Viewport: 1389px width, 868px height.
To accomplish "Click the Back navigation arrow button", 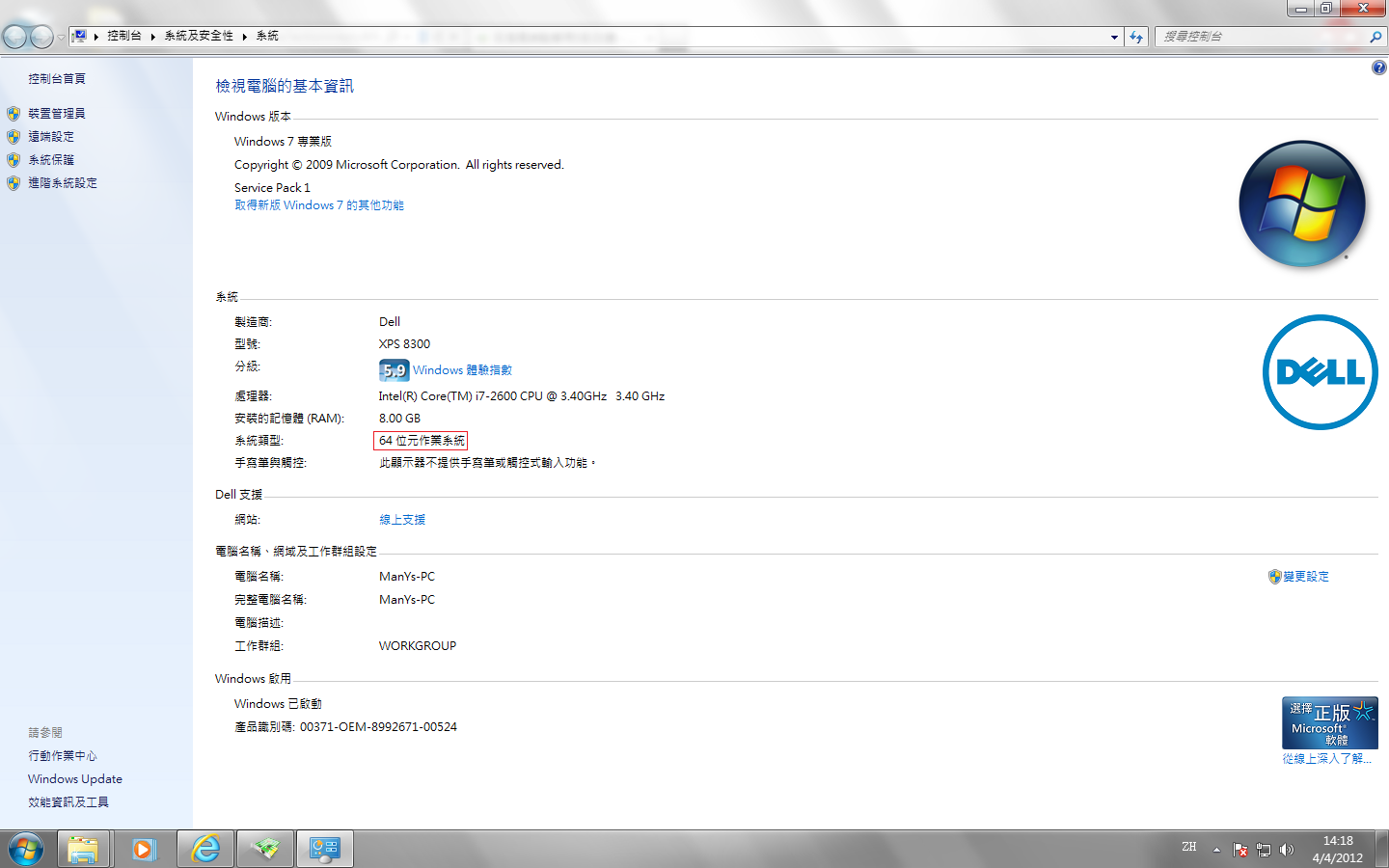I will coord(14,37).
